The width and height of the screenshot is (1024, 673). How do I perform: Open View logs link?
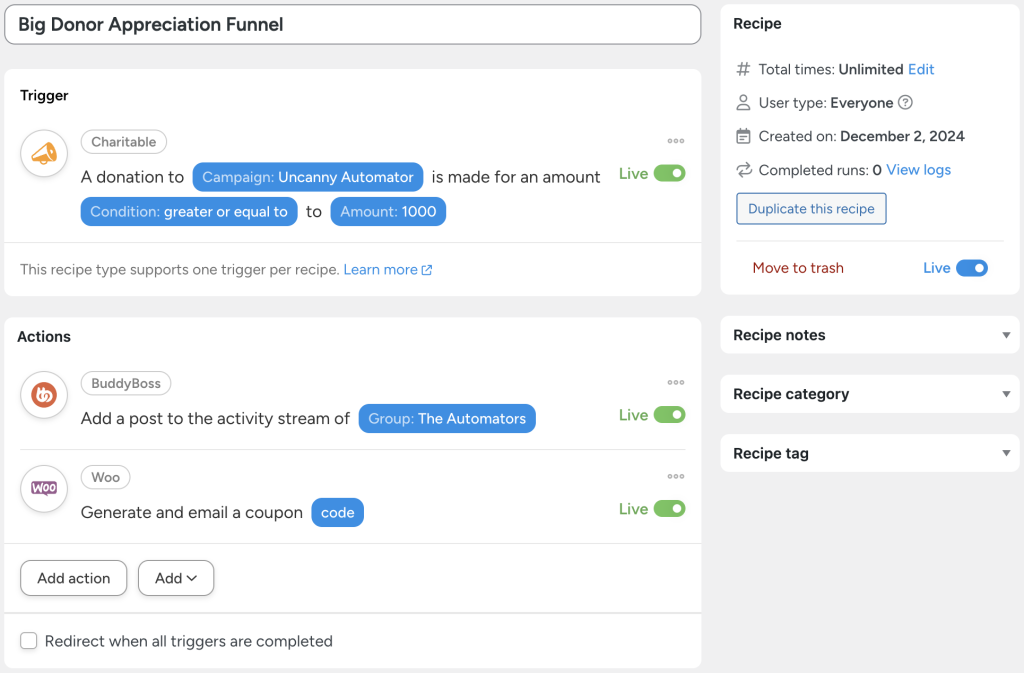[918, 170]
